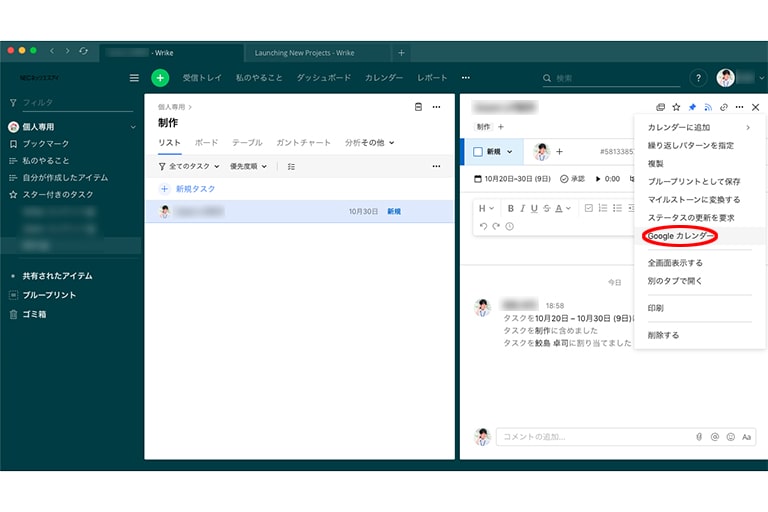Image resolution: width=768 pixels, height=512 pixels.
Task: Apply italic formatting in description
Action: tap(523, 209)
